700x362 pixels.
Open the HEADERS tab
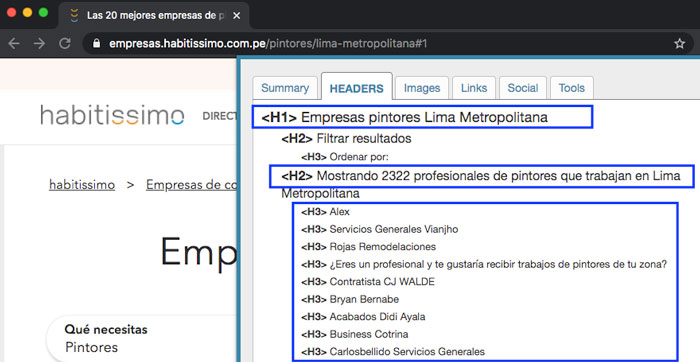point(356,87)
